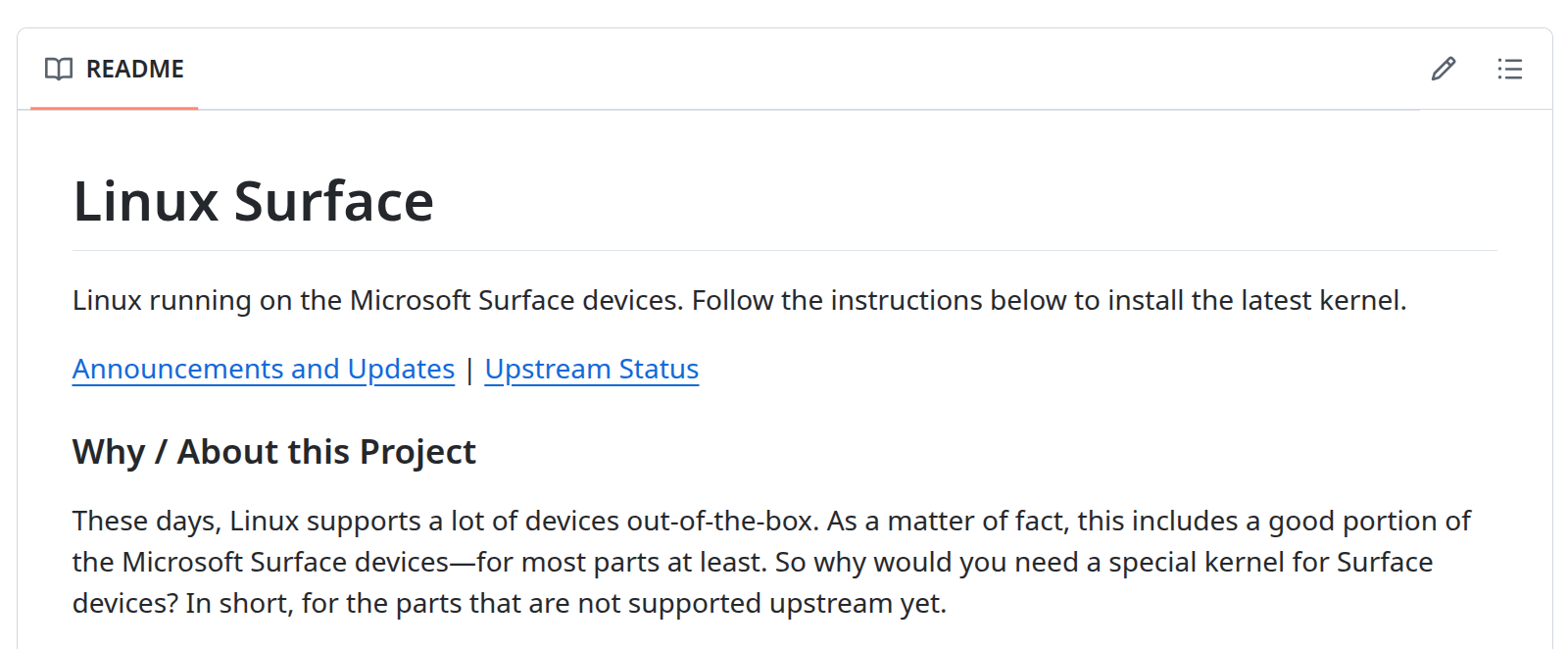The width and height of the screenshot is (1568, 649).
Task: Click the book icon beside README
Action: [x=59, y=69]
